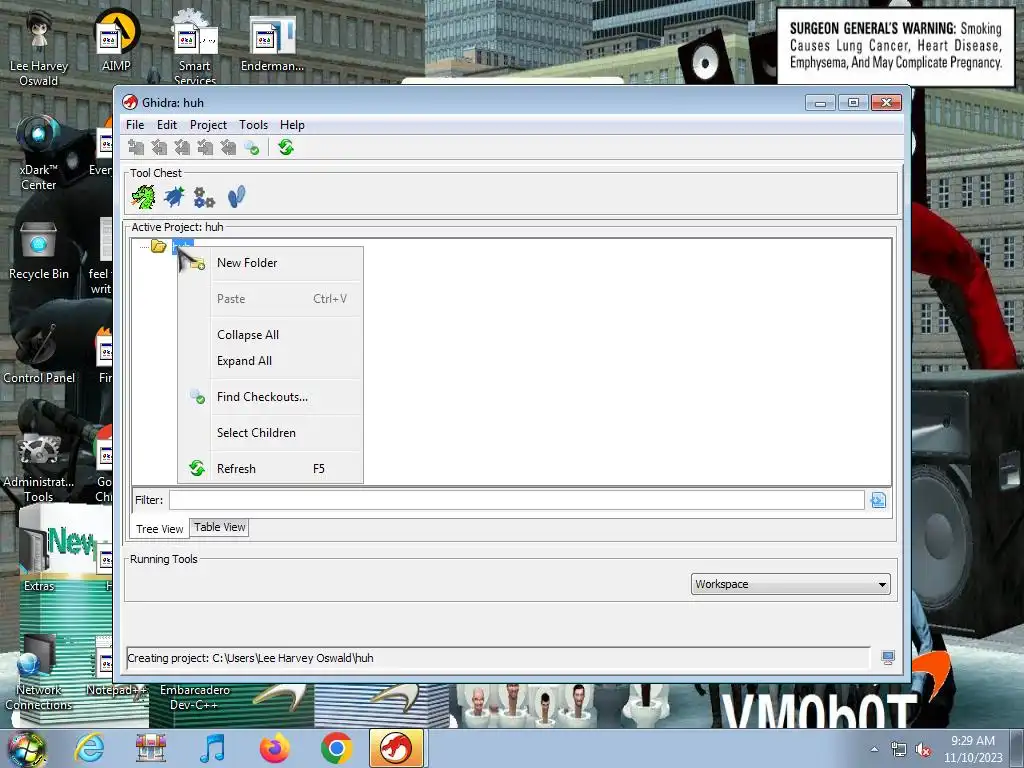Launch Debugger bug tool in Tool Chest
Viewport: 1024px width, 768px height.
click(174, 197)
